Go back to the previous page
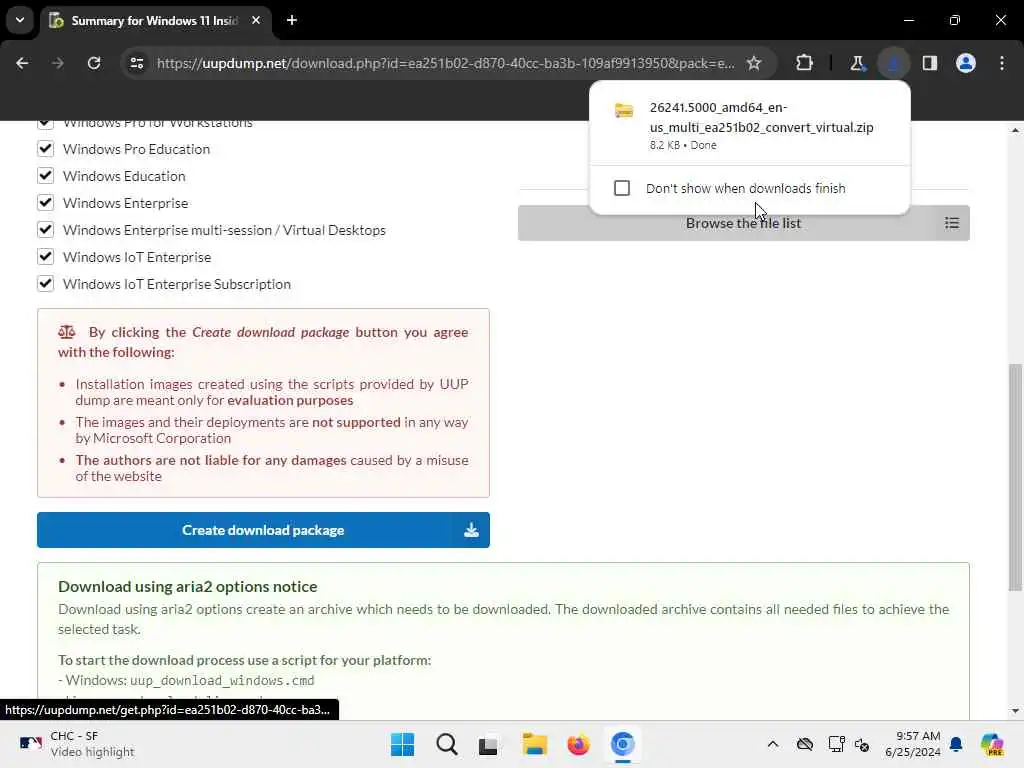Image resolution: width=1024 pixels, height=768 pixels. pyautogui.click(x=22, y=63)
